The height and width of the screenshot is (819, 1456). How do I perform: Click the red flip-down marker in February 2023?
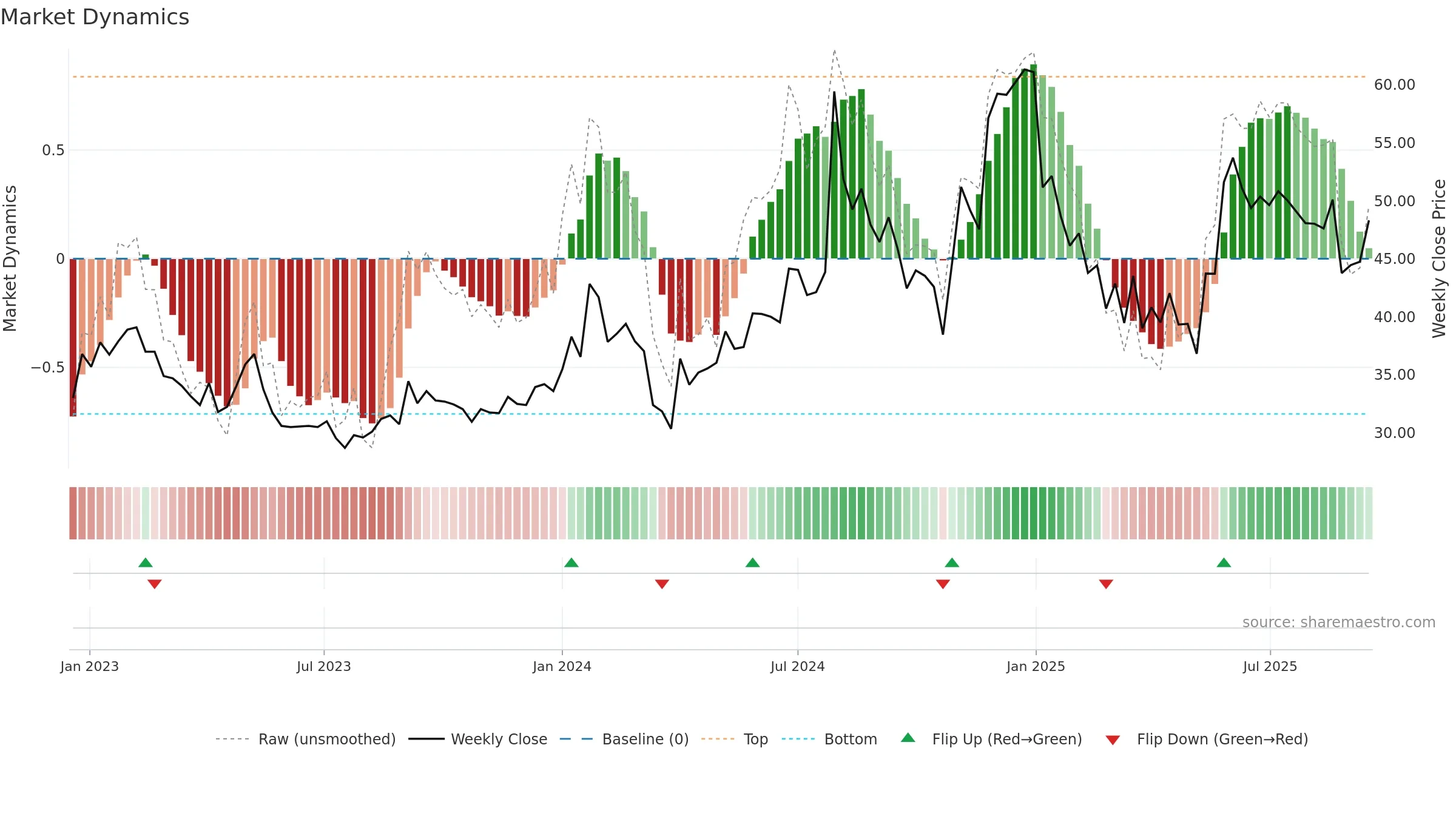pyautogui.click(x=155, y=584)
